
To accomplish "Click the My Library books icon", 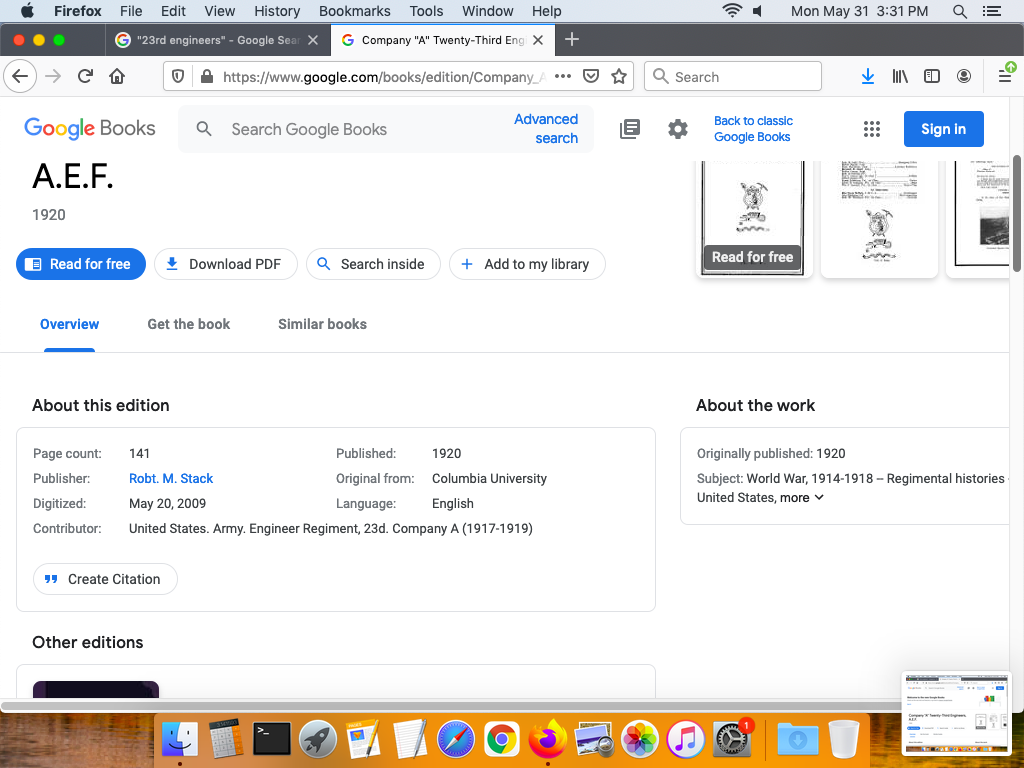I will point(630,129).
